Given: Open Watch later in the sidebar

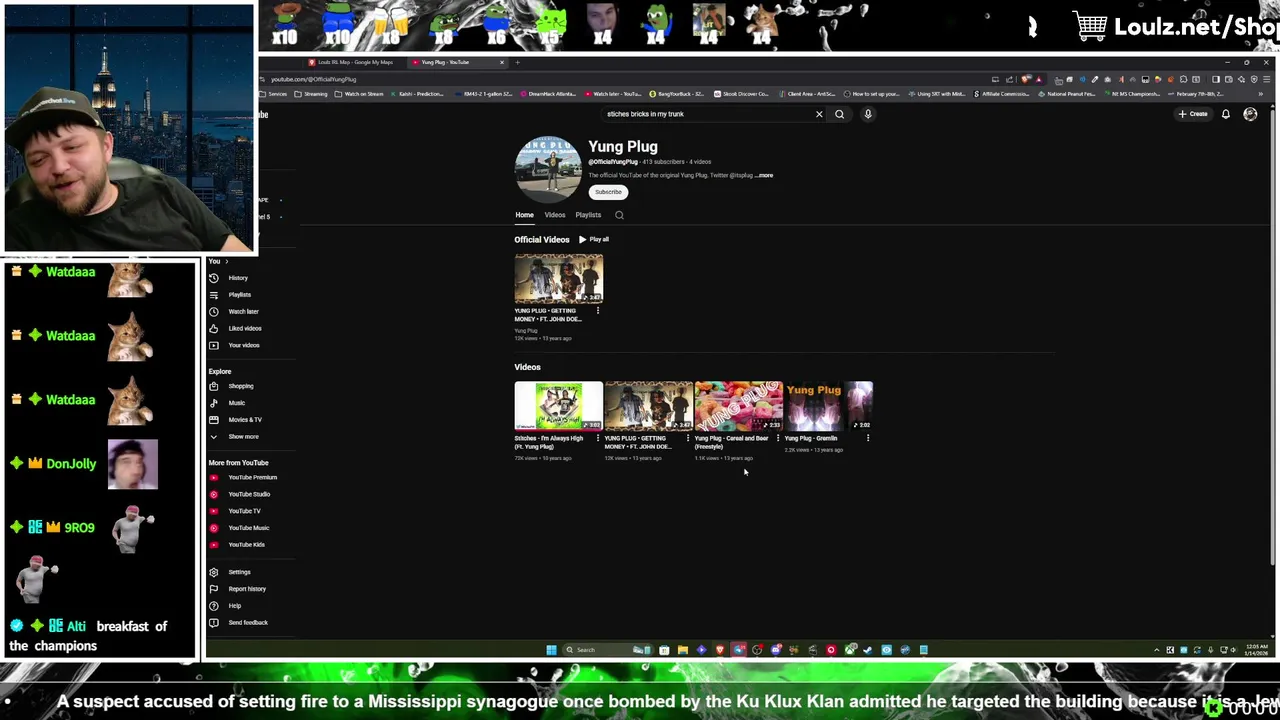Looking at the screenshot, I should pyautogui.click(x=243, y=312).
